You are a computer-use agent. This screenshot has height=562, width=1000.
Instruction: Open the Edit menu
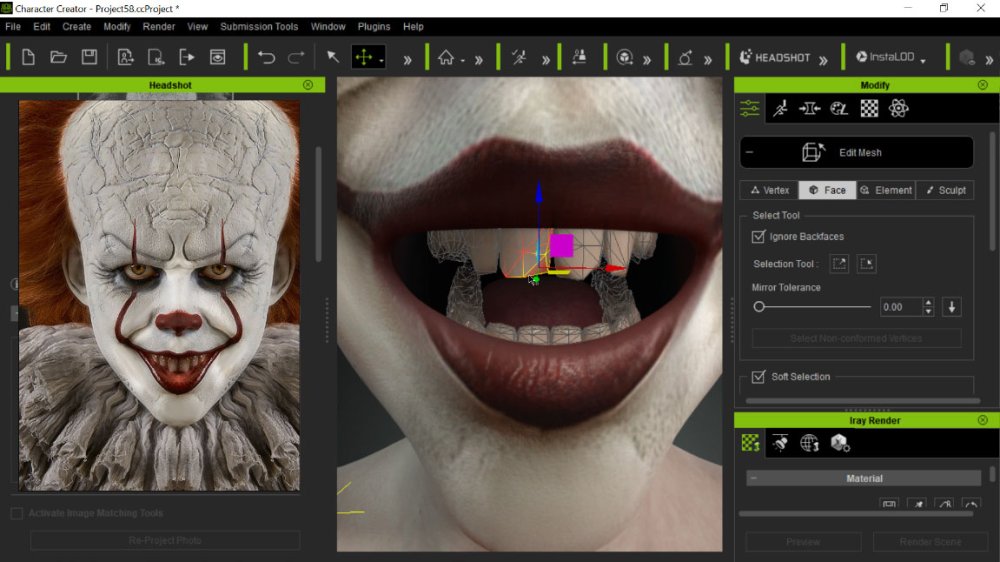point(41,27)
